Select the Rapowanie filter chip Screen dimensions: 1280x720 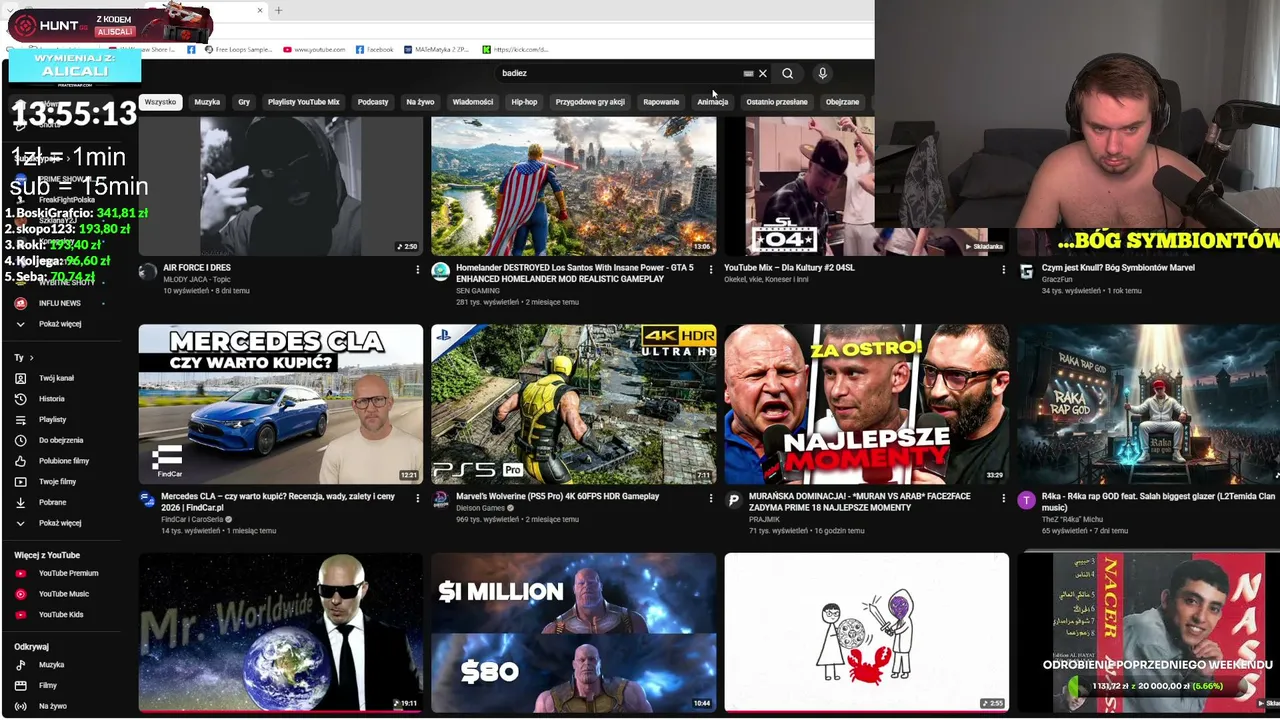pyautogui.click(x=661, y=102)
